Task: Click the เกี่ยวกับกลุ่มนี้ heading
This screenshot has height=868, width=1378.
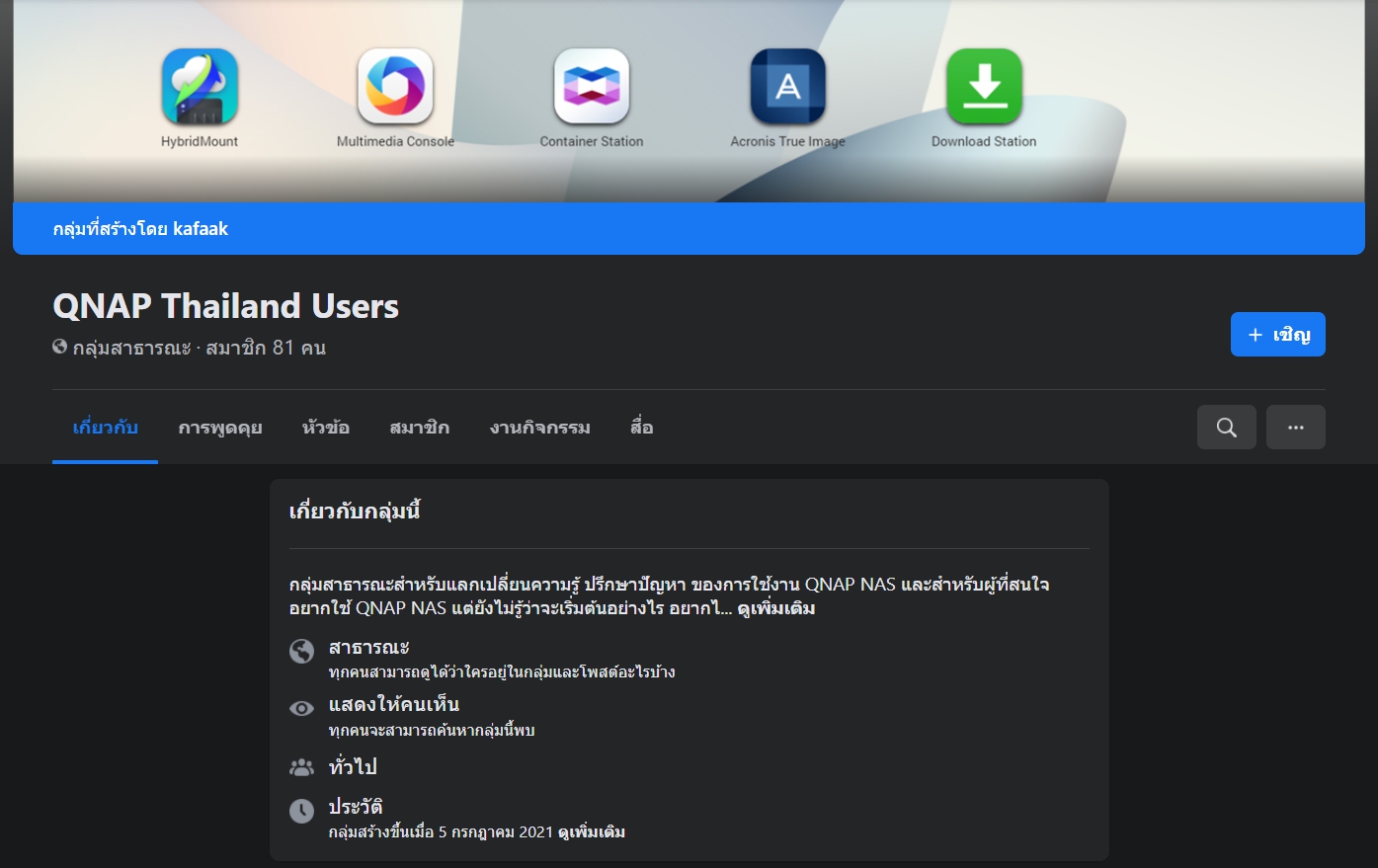Action: point(355,512)
